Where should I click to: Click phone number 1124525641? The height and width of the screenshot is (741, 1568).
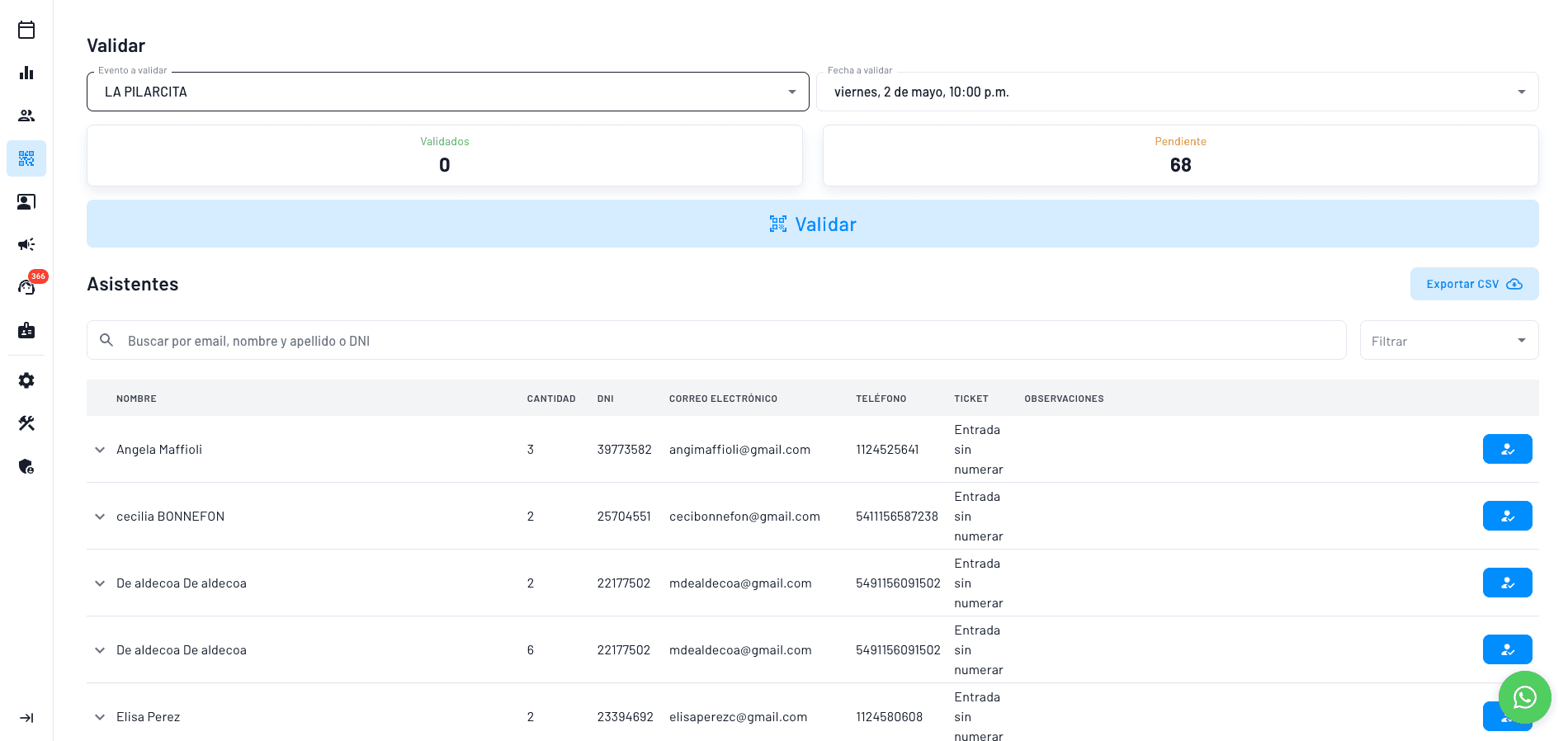887,450
